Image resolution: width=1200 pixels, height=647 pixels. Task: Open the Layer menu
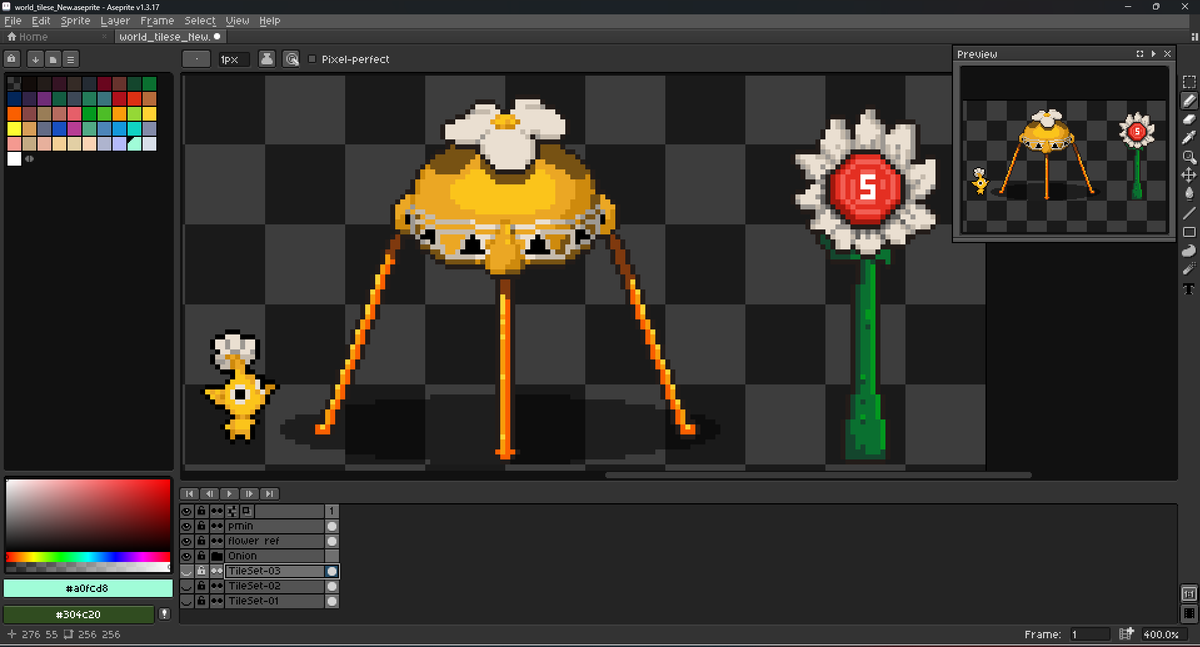115,20
